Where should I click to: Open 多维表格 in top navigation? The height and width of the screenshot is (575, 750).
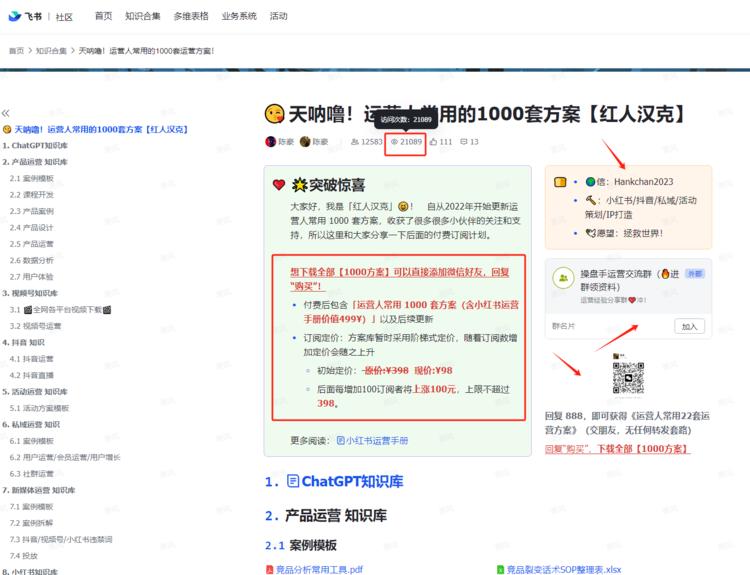191,16
